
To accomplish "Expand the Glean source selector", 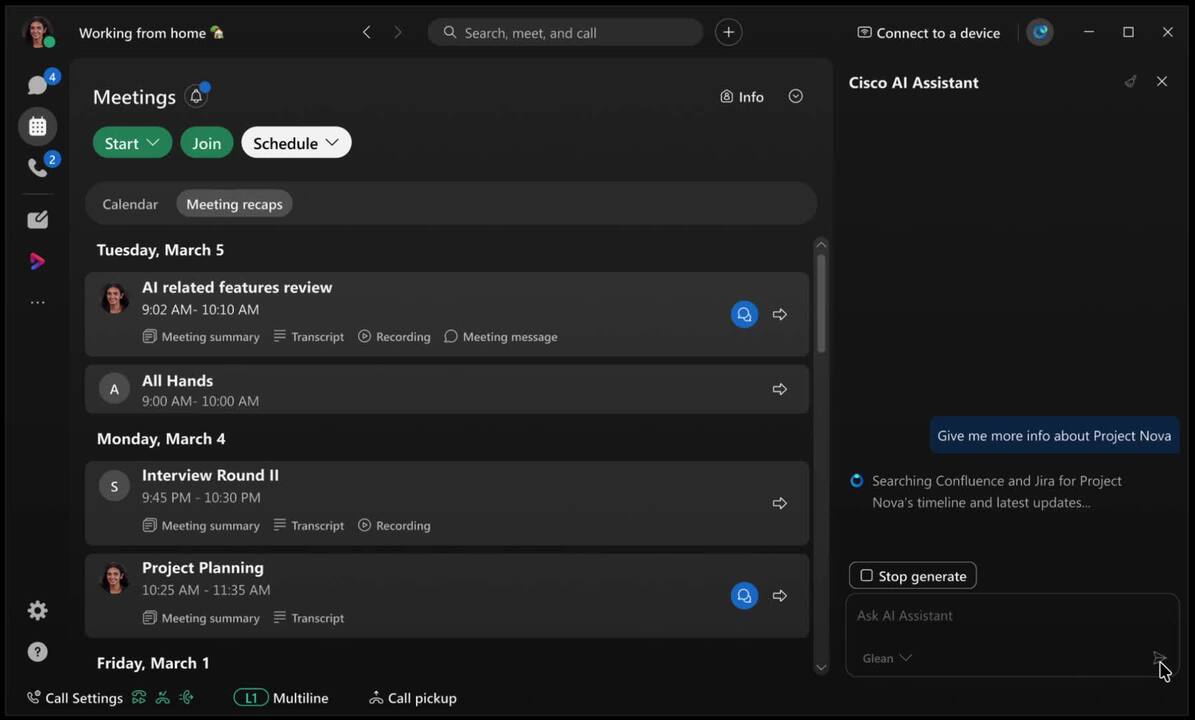I will point(887,658).
